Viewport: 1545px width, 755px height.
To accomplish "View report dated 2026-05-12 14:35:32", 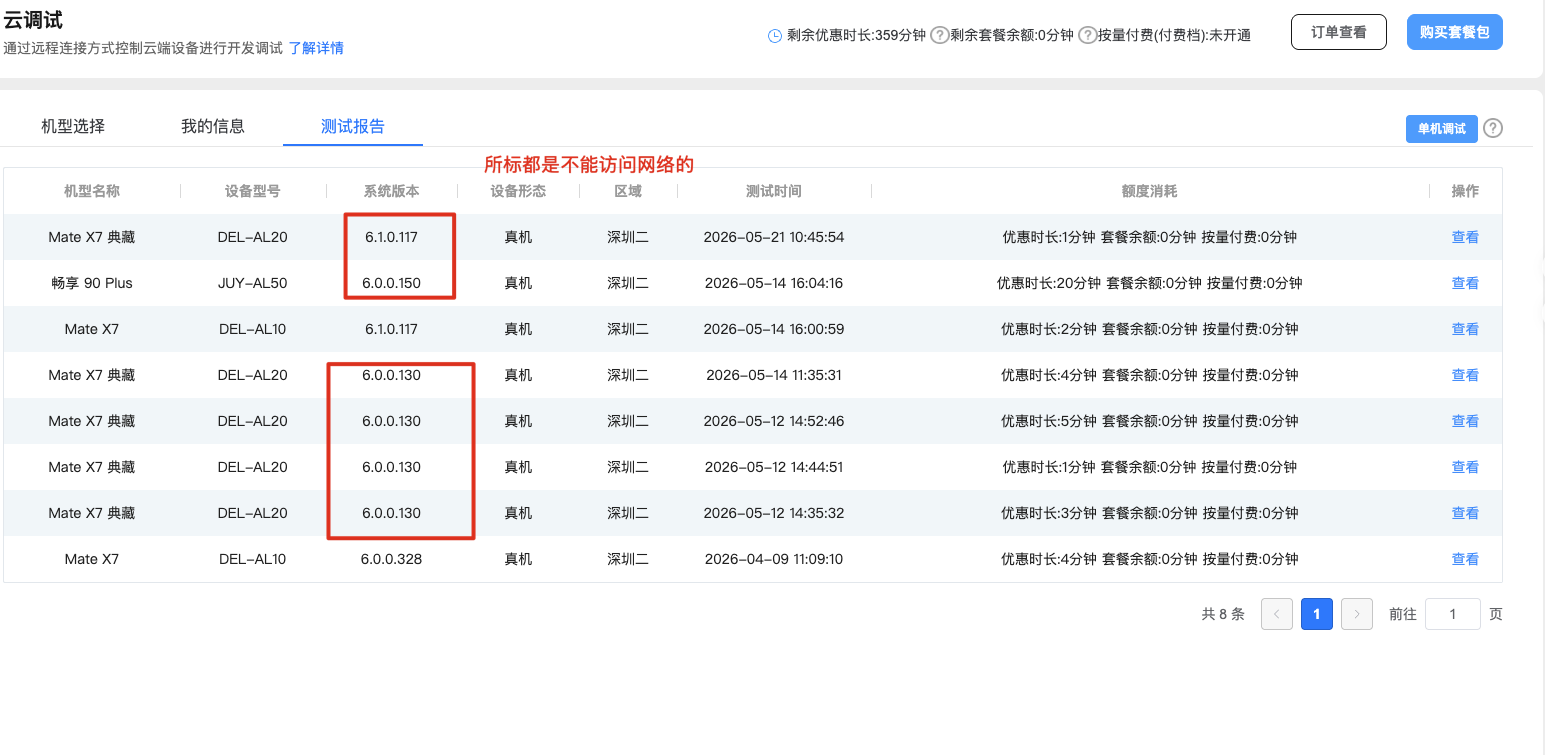I will (1465, 513).
